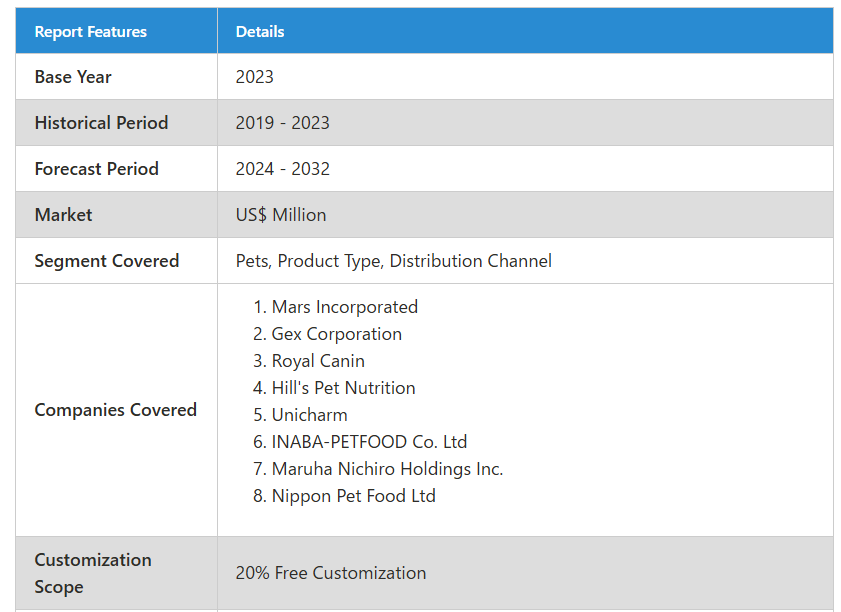Screen dimensions: 841x612
Task: Select the 'Market' row label
Action: pos(63,215)
